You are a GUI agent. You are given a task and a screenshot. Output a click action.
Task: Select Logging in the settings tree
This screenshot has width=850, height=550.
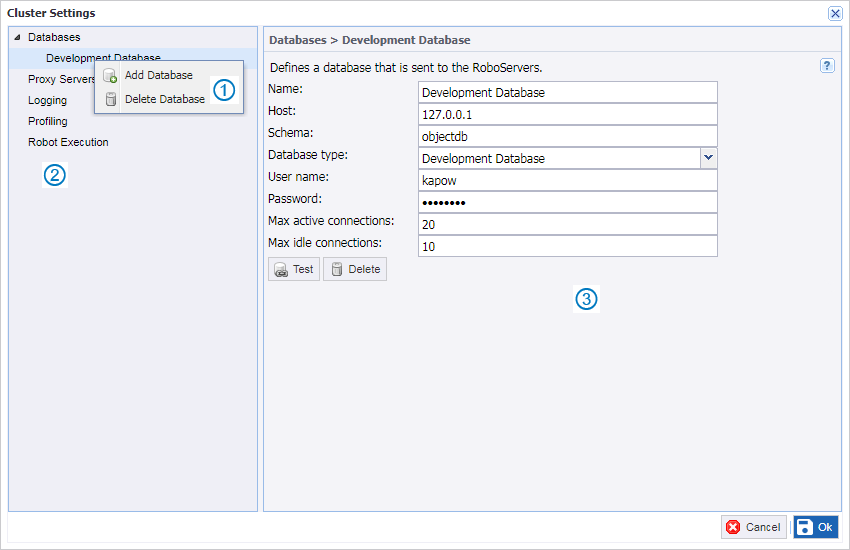point(48,100)
